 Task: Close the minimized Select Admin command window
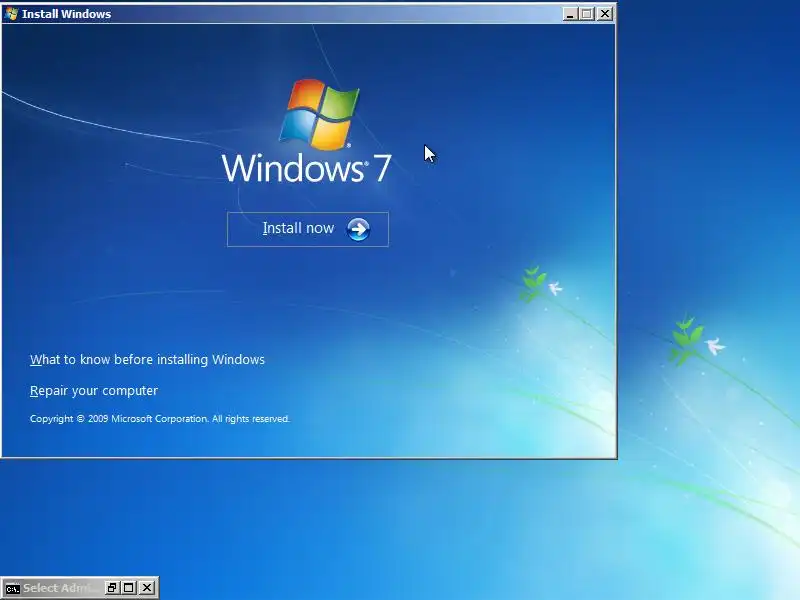tap(147, 588)
